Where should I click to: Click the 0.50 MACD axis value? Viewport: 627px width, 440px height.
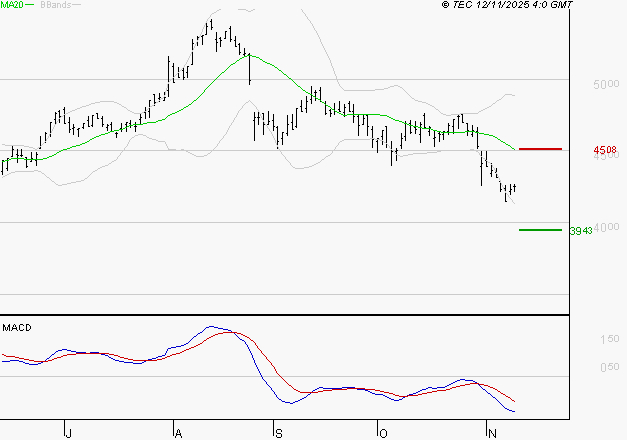click(609, 367)
